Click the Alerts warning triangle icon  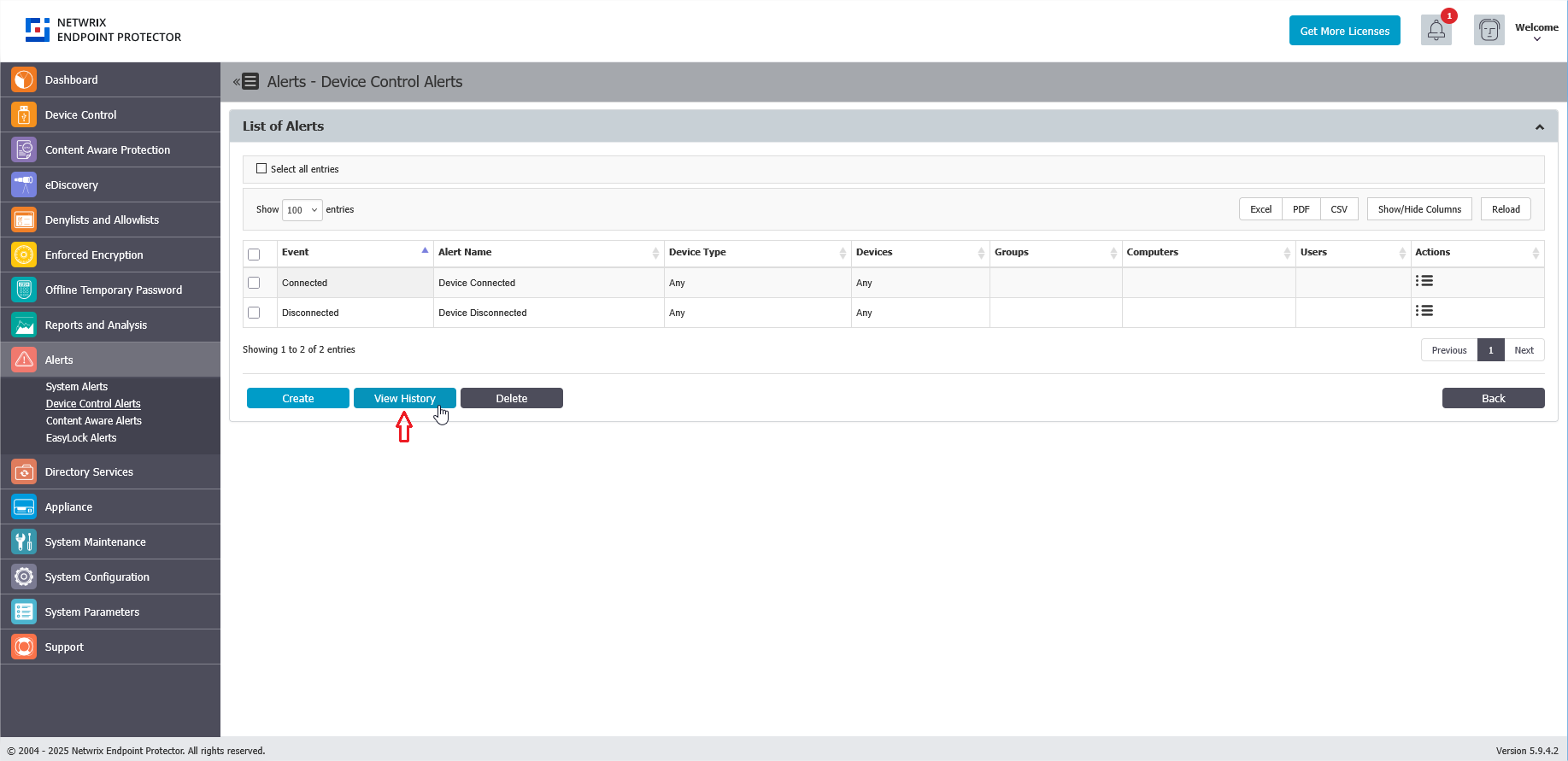pyautogui.click(x=24, y=360)
